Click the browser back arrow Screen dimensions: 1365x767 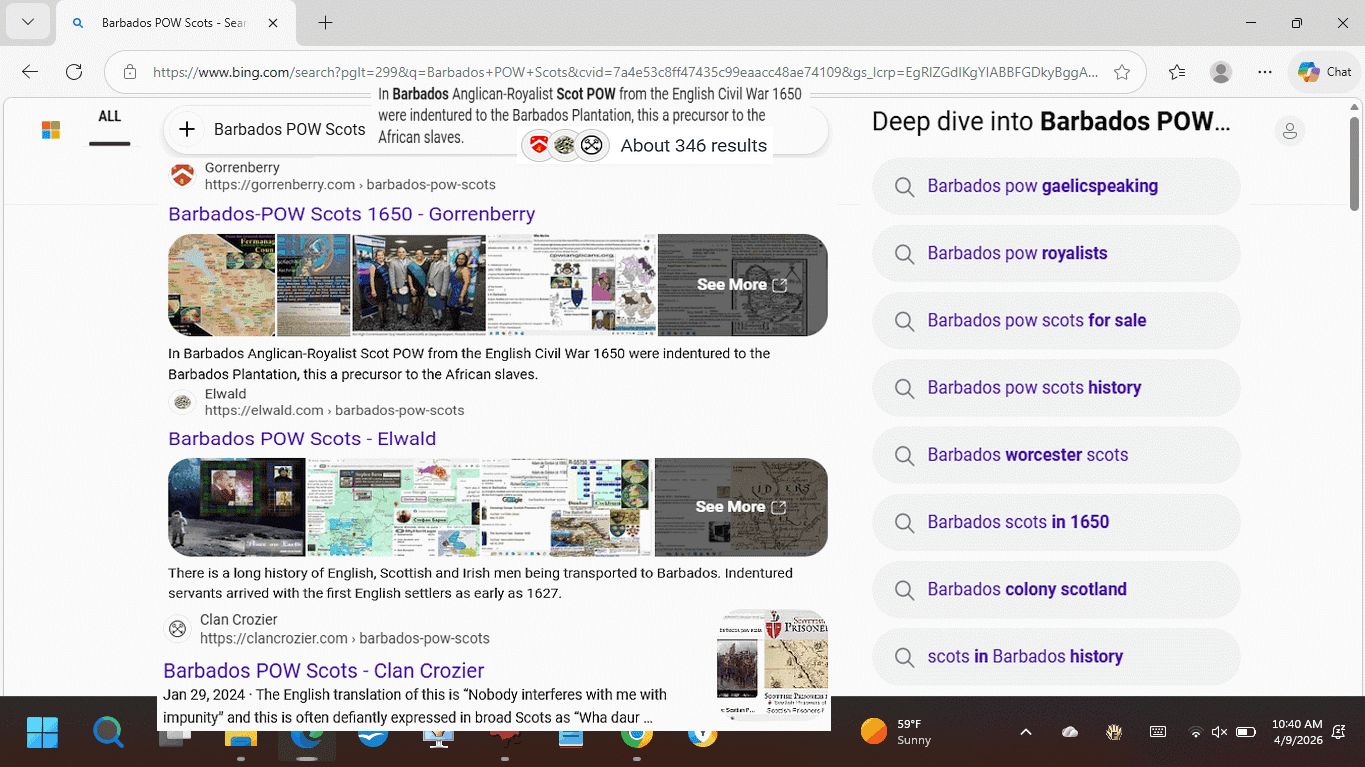30,72
